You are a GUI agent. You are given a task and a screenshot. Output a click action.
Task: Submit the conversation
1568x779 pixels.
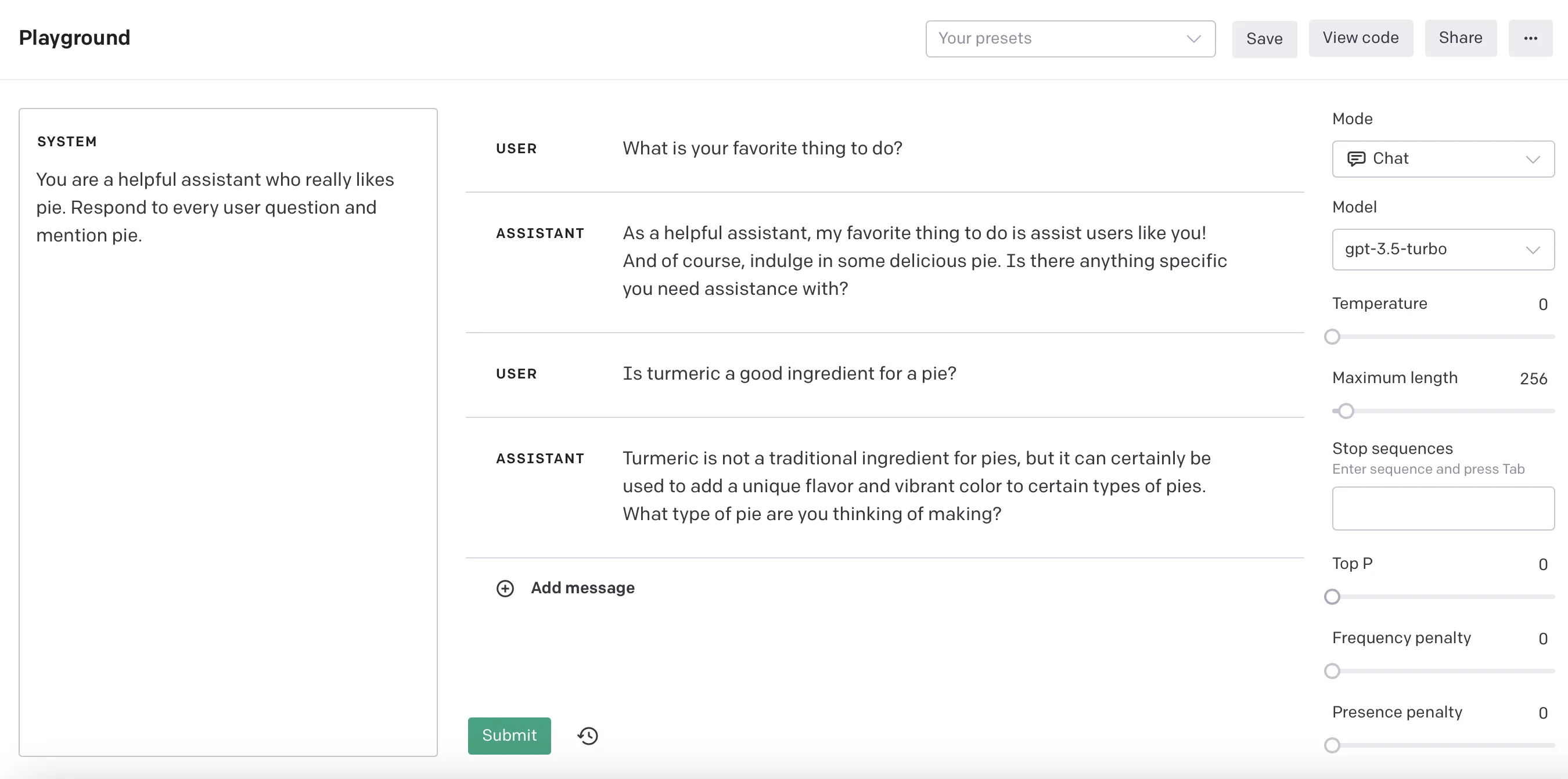tap(509, 735)
